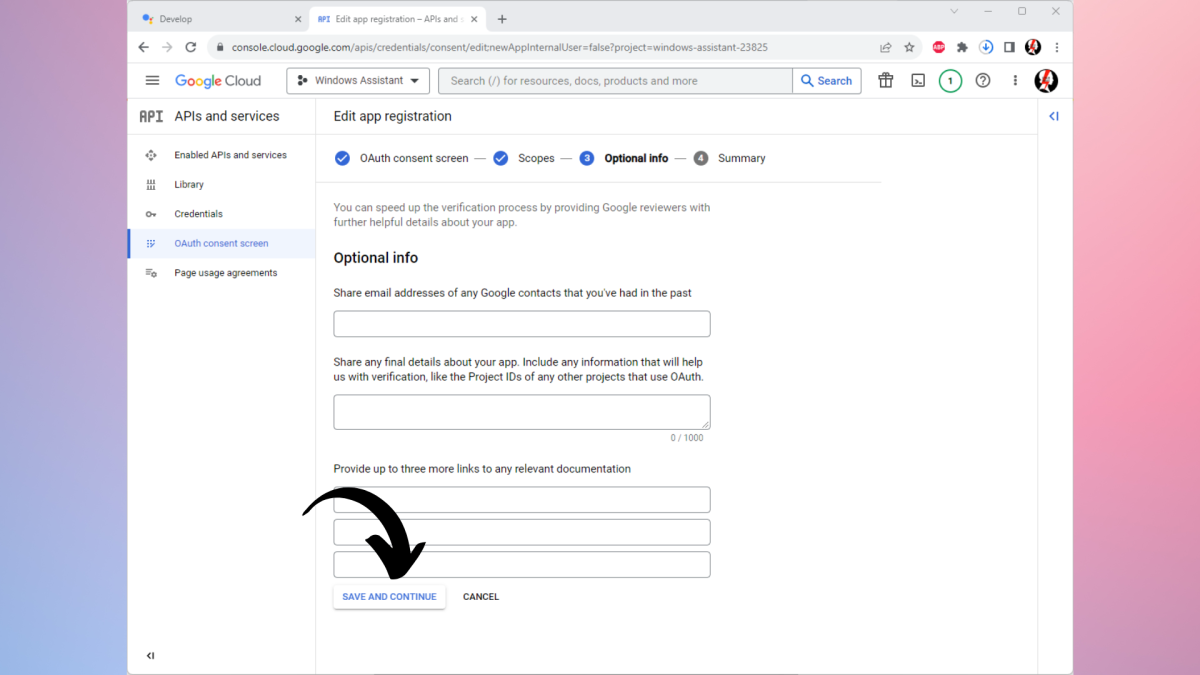The width and height of the screenshot is (1200, 675).
Task: Click the Google account avatar in console header
Action: [x=1046, y=81]
